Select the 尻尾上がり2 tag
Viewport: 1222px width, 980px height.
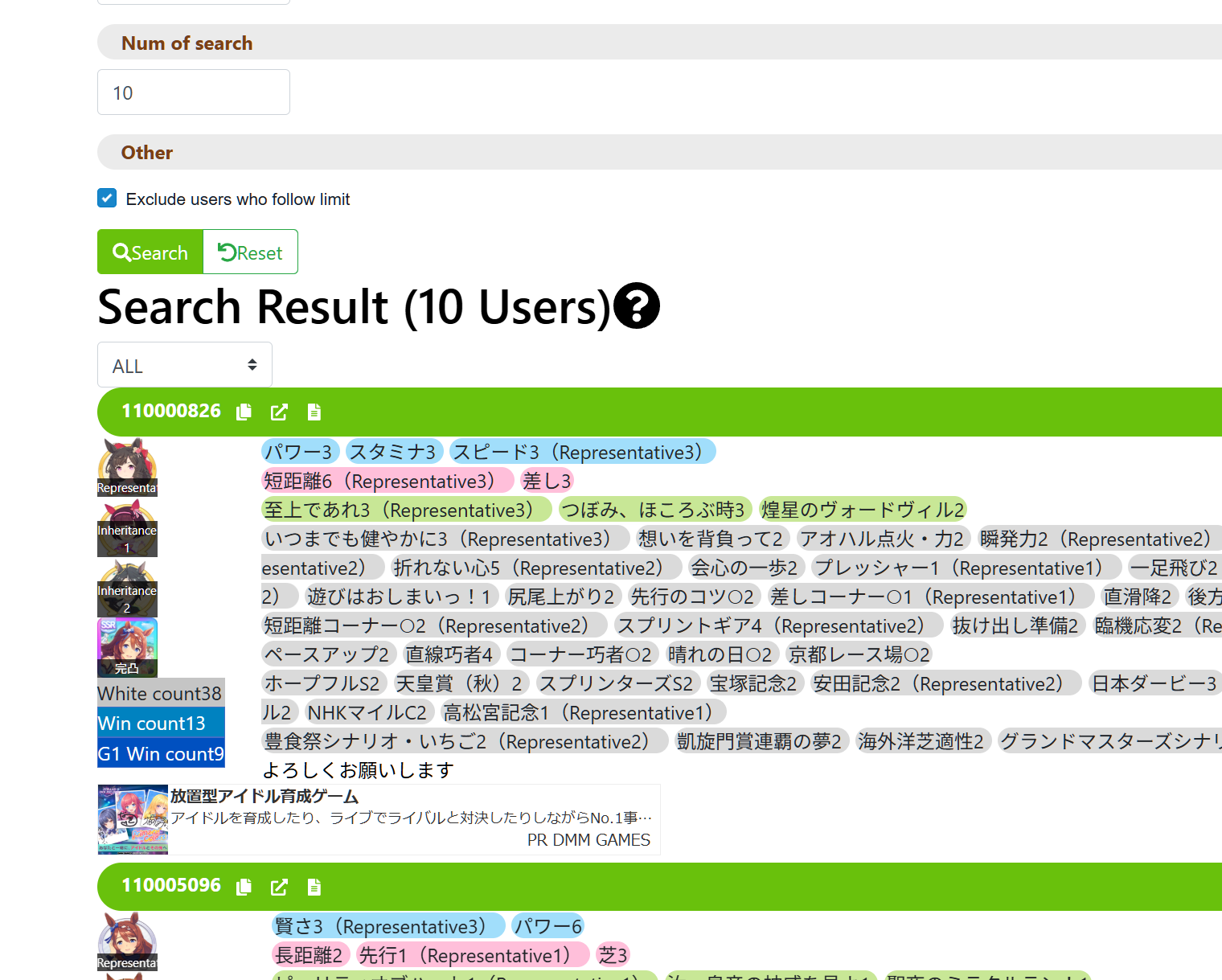[x=563, y=597]
